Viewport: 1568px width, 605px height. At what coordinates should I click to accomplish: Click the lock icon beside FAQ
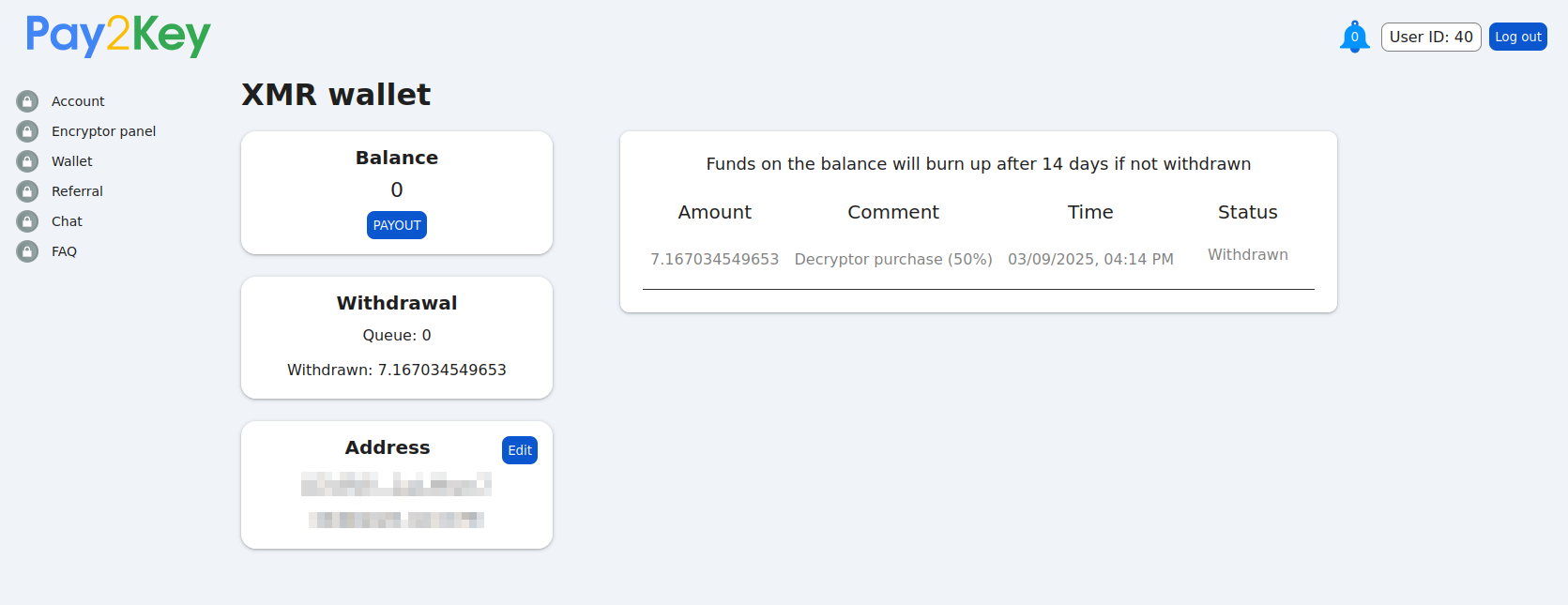(27, 251)
